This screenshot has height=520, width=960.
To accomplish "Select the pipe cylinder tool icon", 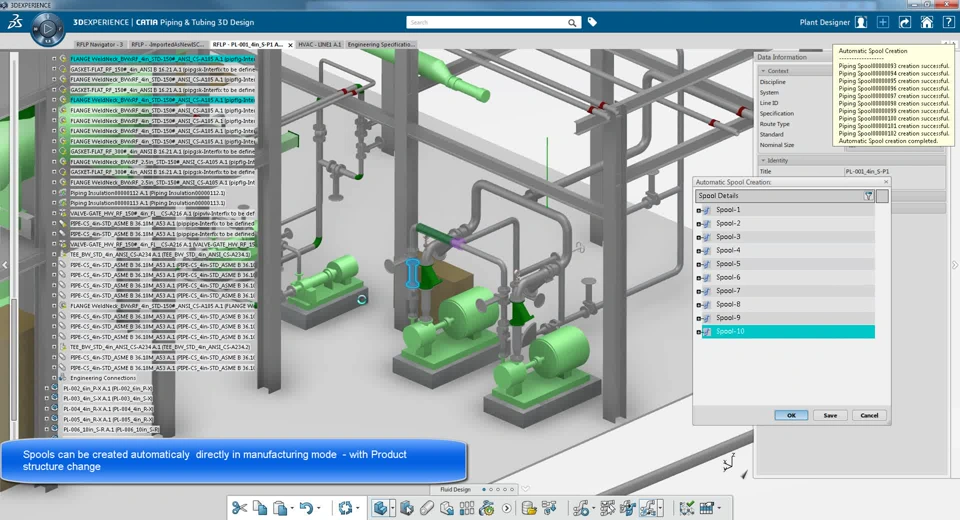I will pos(427,508).
